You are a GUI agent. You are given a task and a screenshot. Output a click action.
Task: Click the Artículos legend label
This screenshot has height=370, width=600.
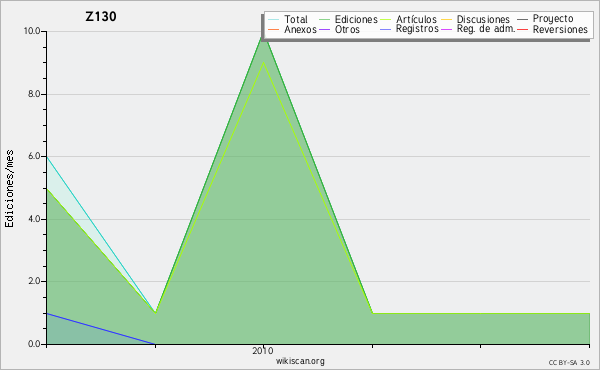coord(416,19)
